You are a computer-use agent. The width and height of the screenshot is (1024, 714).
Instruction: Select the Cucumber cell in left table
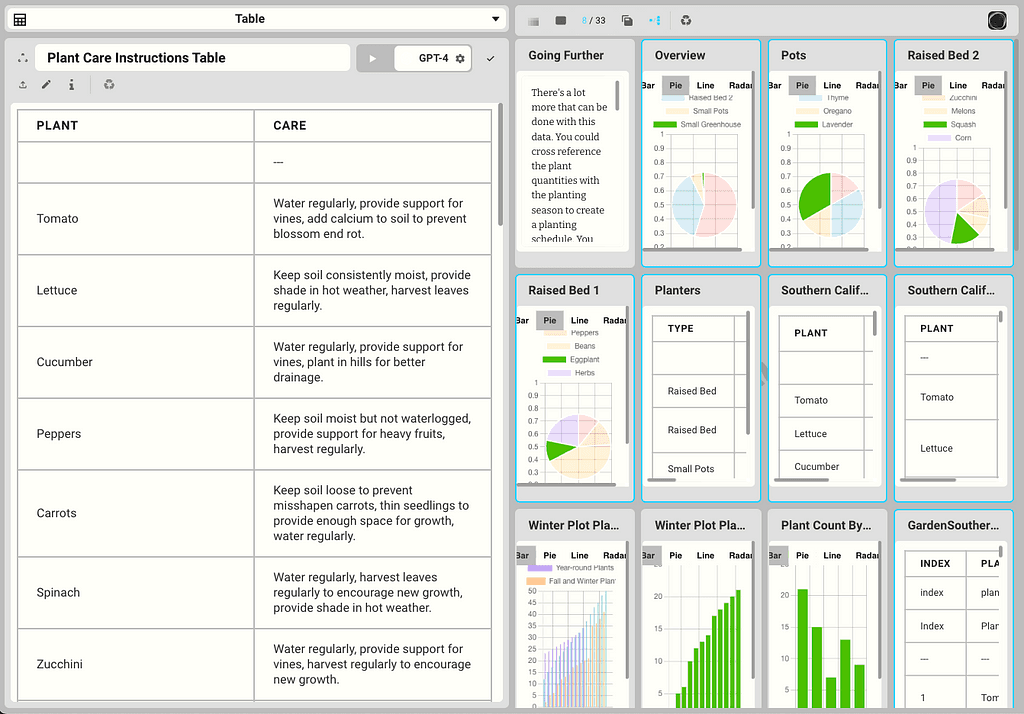[x=136, y=363]
